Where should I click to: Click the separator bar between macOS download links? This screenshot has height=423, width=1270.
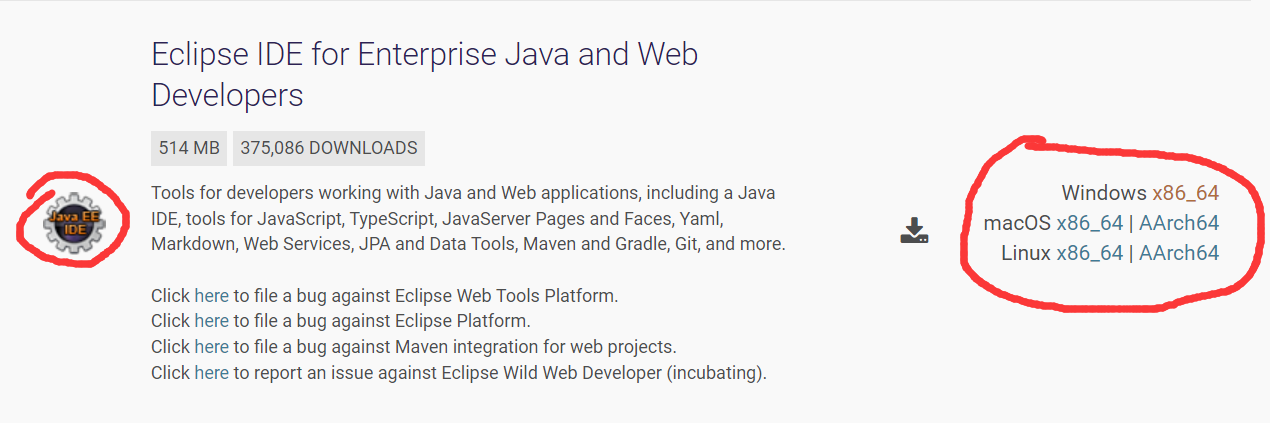click(1131, 223)
